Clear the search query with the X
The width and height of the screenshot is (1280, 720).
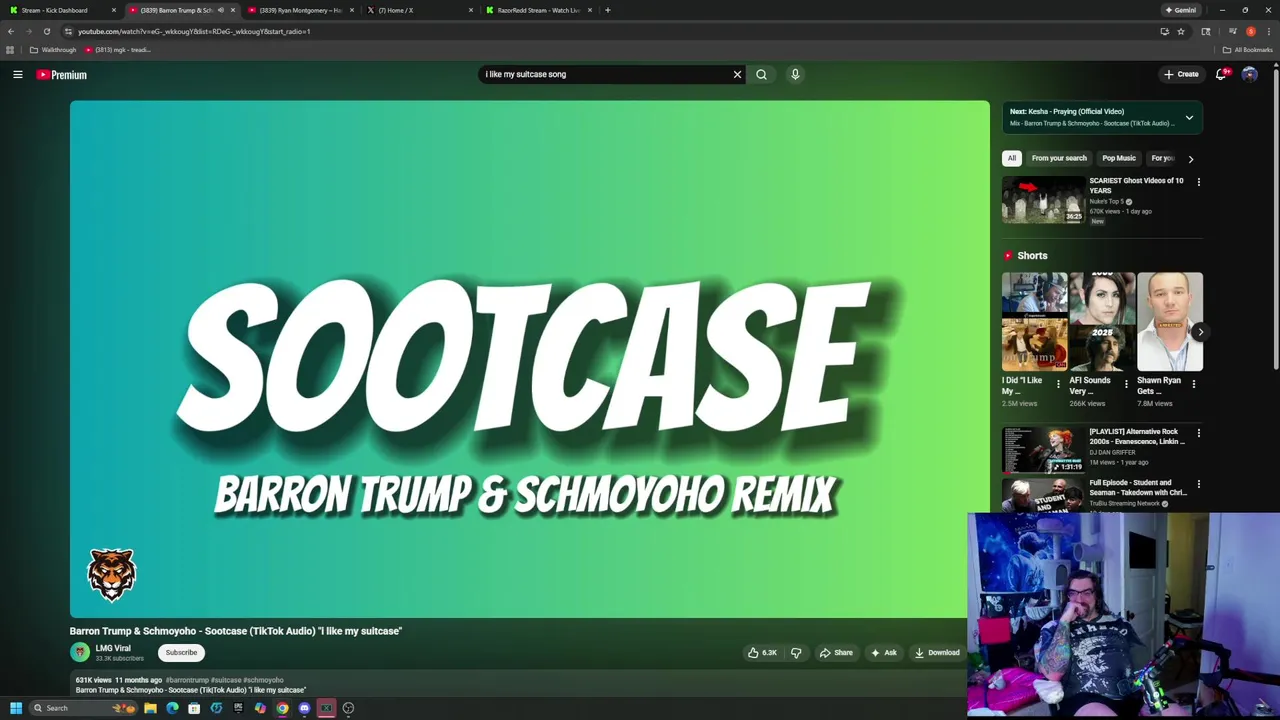point(738,74)
